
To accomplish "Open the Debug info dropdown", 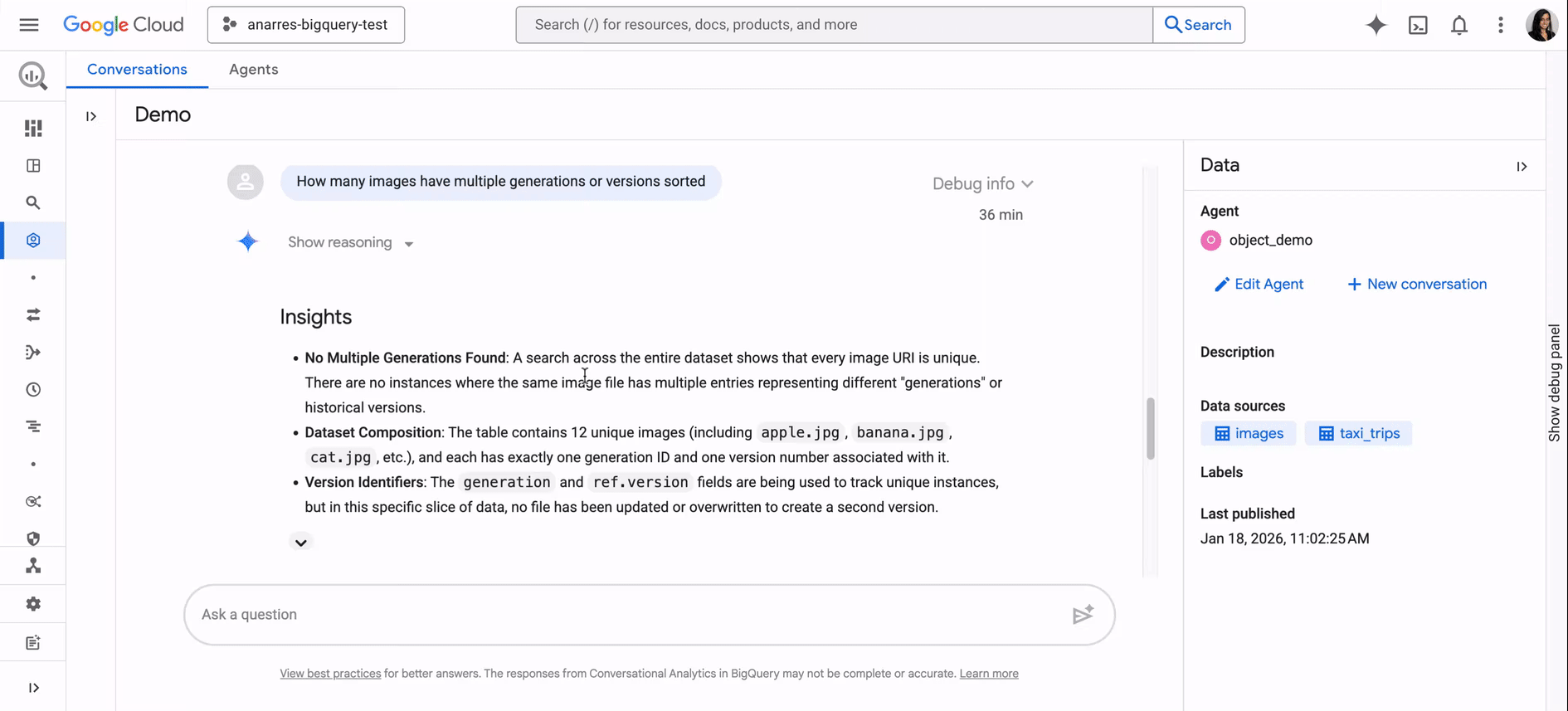I will tap(983, 183).
